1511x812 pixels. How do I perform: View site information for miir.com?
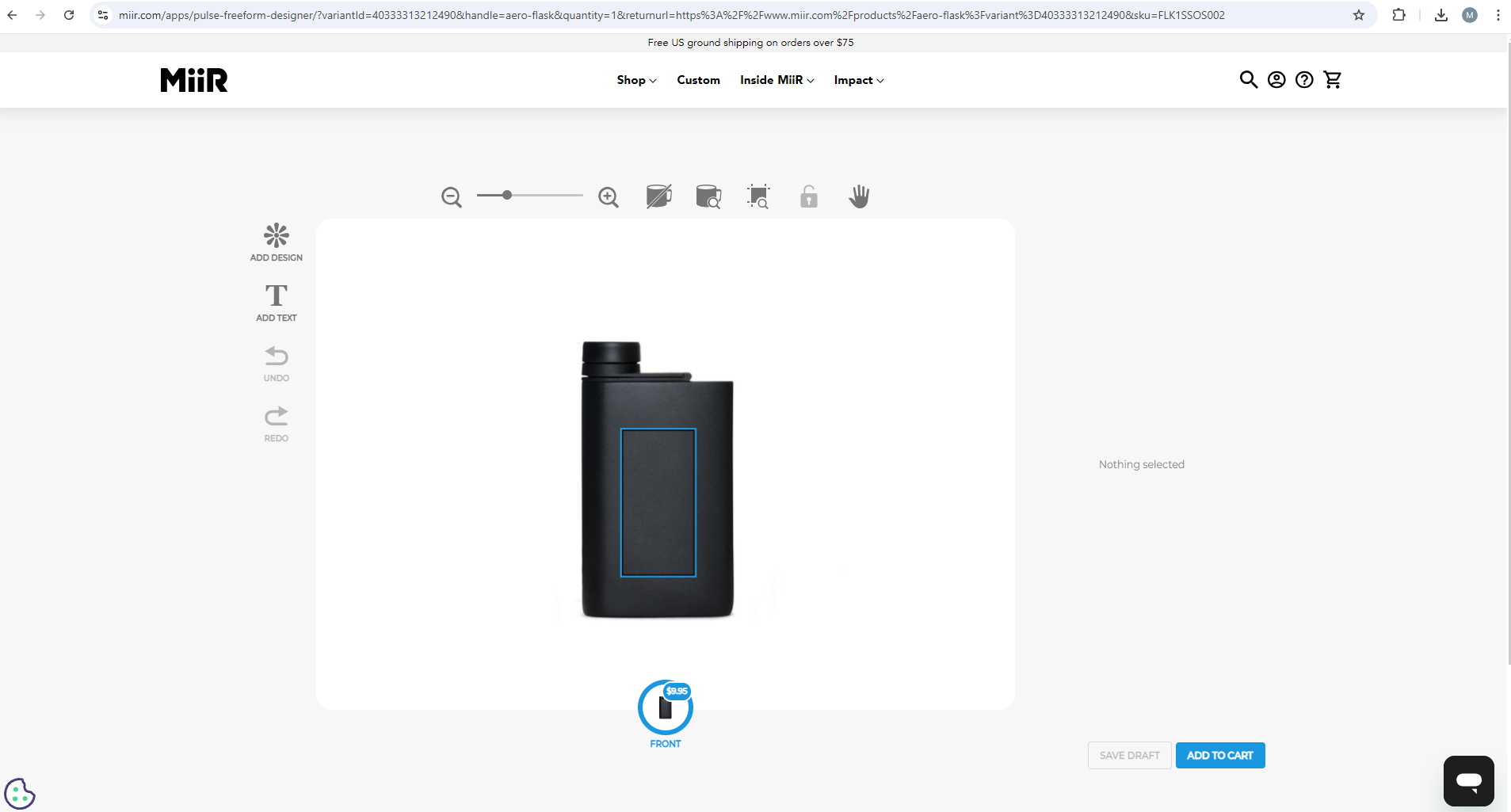pyautogui.click(x=103, y=15)
